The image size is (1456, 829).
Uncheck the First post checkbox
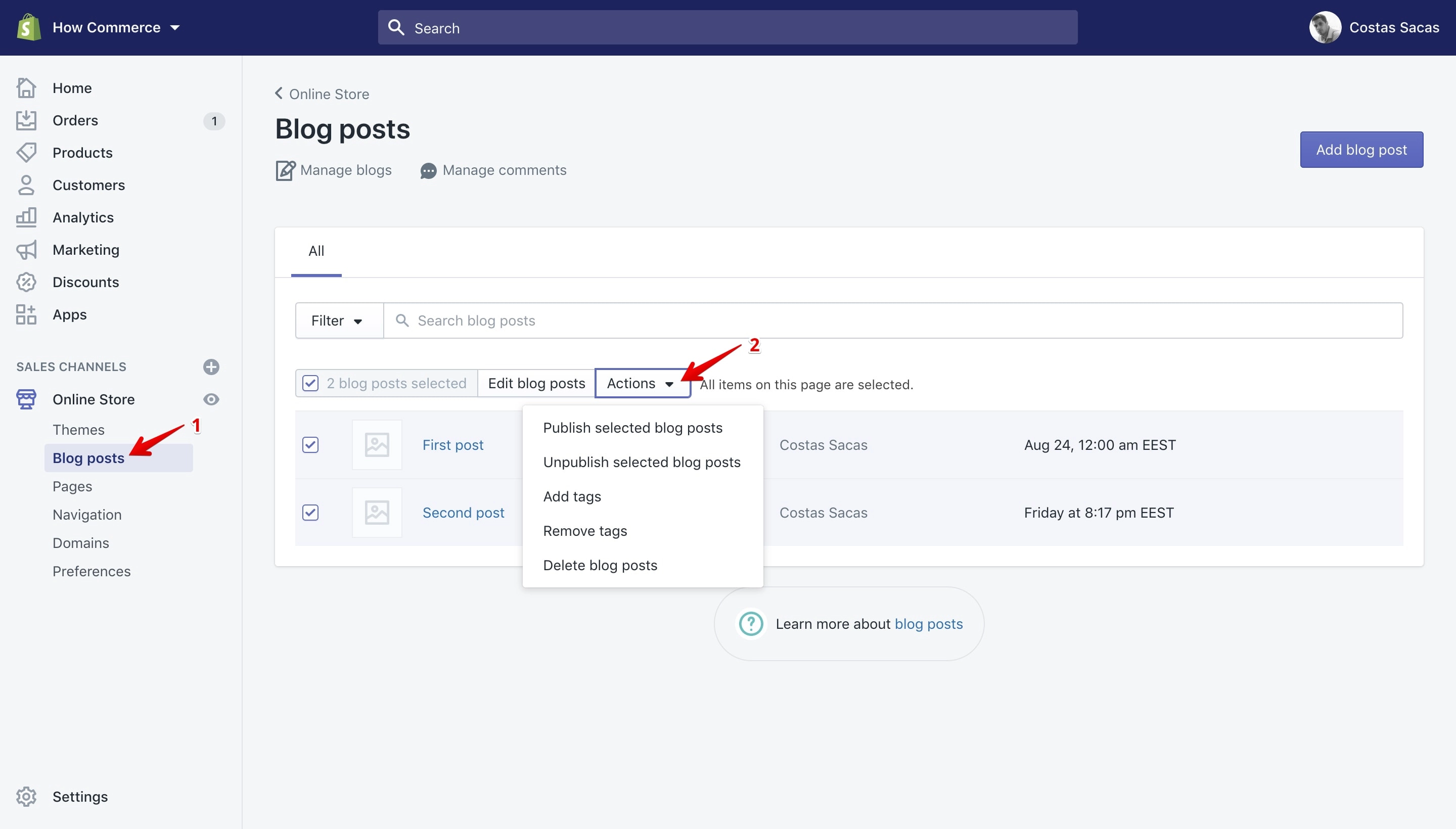(x=310, y=445)
